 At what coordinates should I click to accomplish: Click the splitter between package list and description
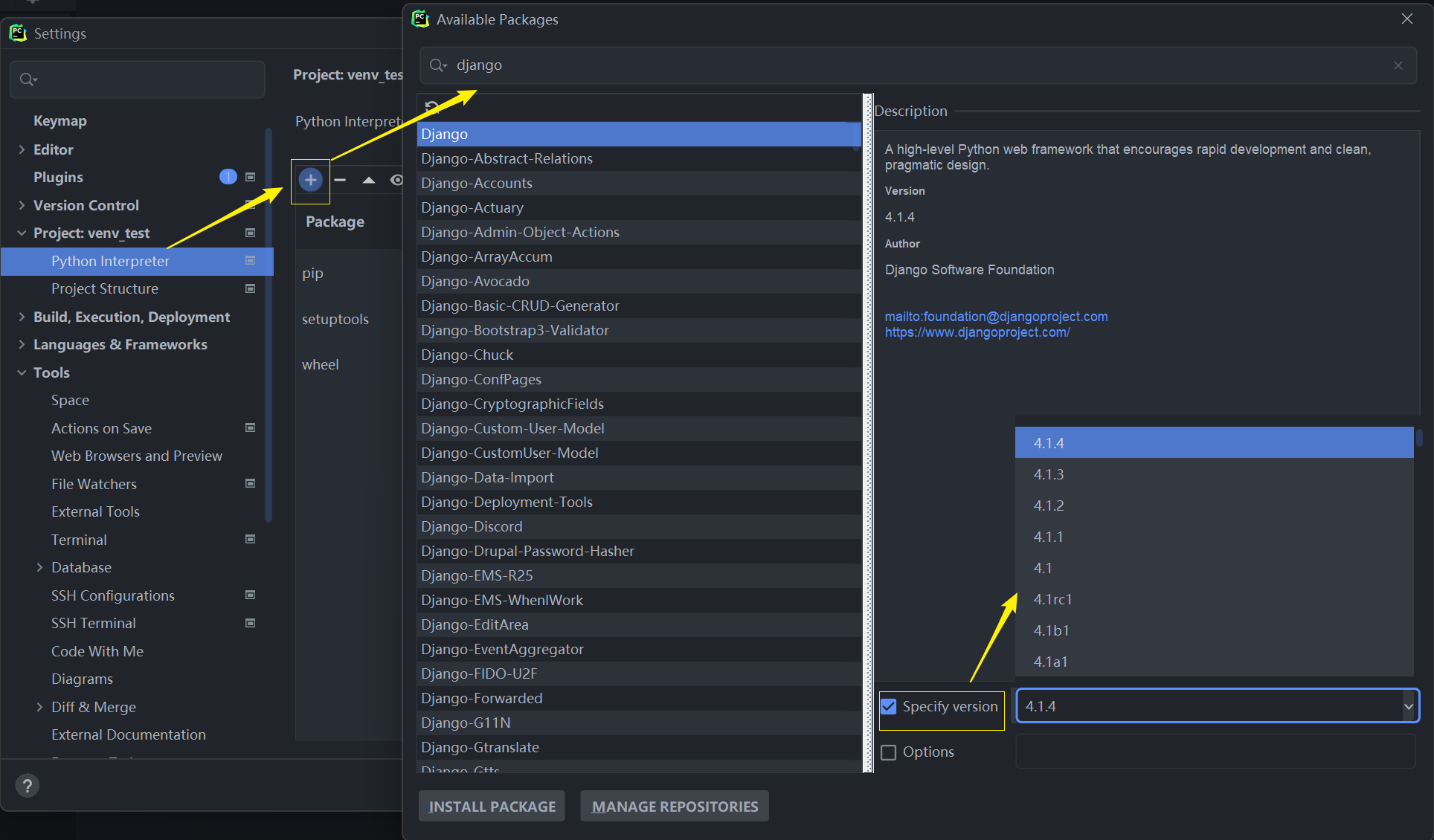[x=867, y=433]
